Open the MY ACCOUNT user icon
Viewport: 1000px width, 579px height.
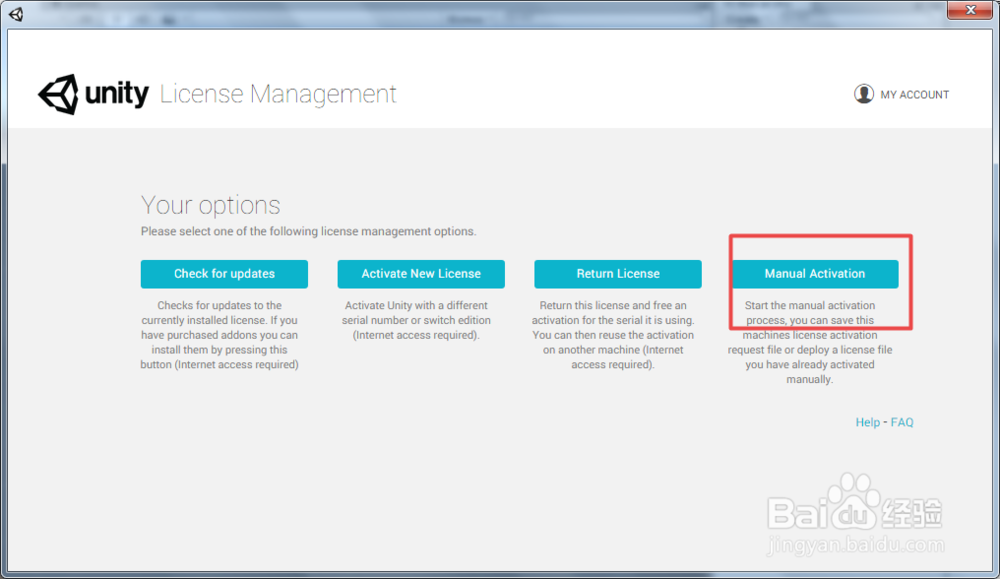click(x=864, y=94)
